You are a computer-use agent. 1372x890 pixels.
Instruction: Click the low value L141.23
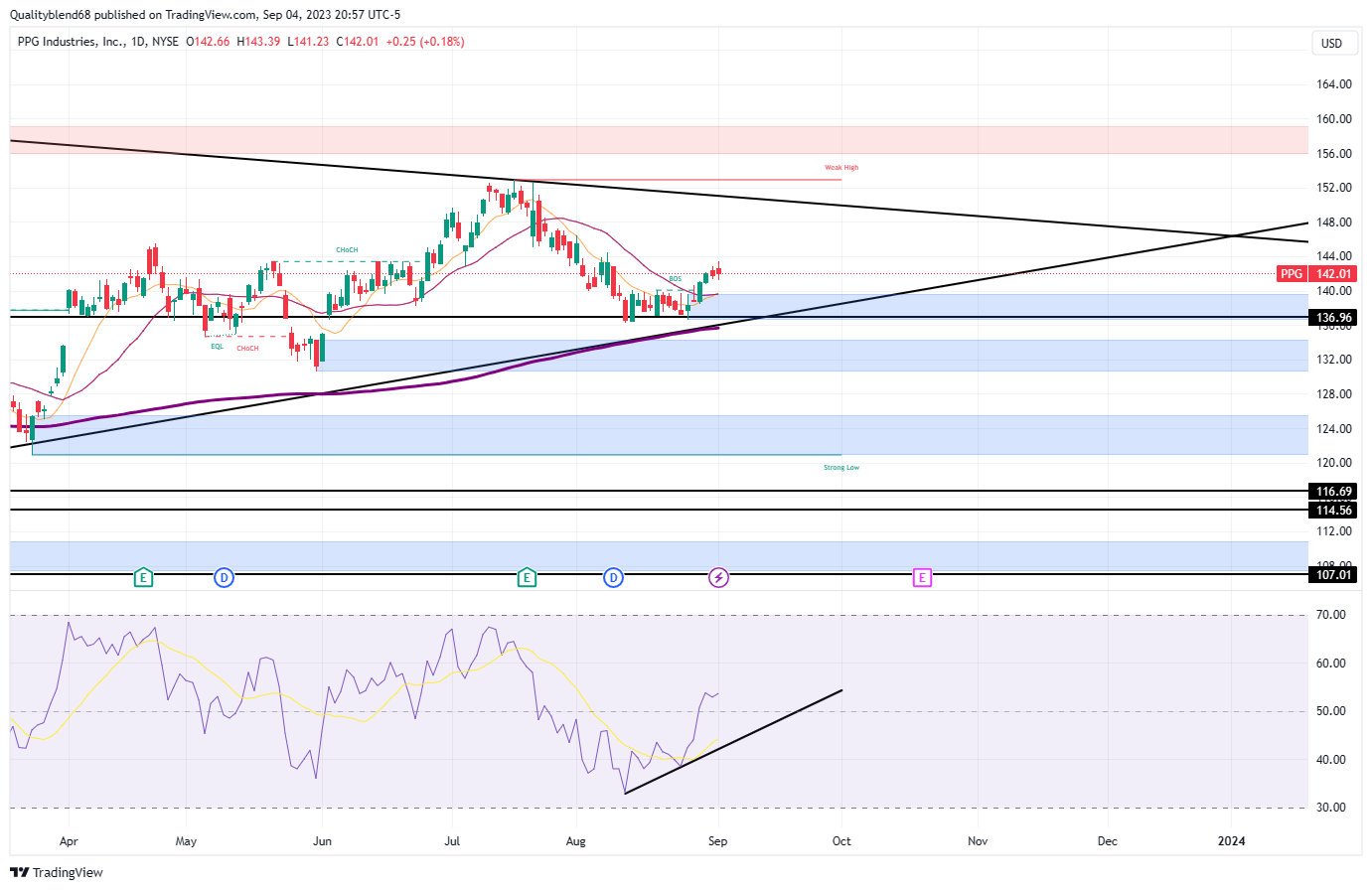pos(308,42)
